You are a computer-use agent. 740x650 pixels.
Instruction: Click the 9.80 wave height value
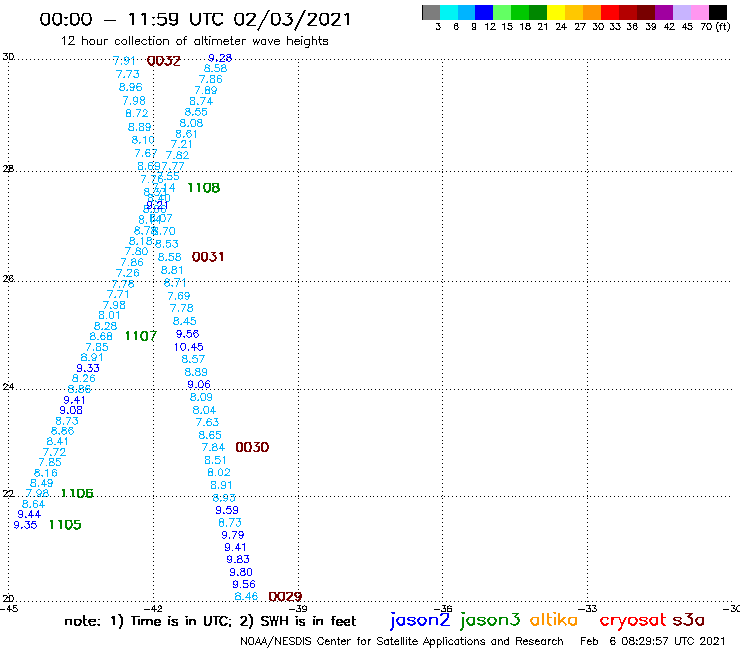tap(241, 572)
